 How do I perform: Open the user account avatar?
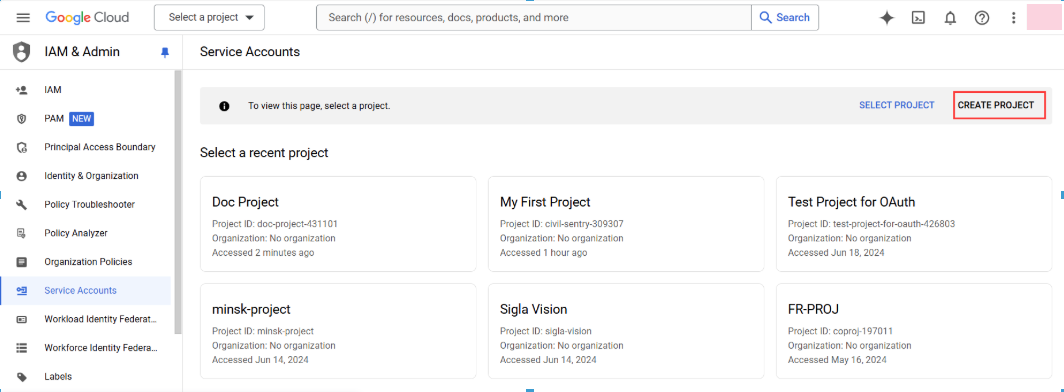click(x=1045, y=17)
